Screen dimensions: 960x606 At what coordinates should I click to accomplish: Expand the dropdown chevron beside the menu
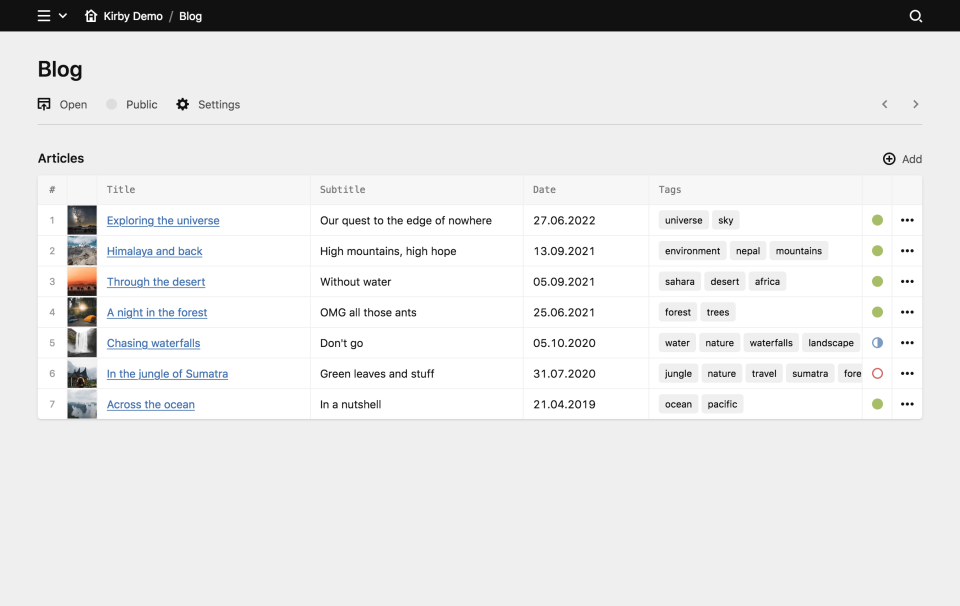63,16
